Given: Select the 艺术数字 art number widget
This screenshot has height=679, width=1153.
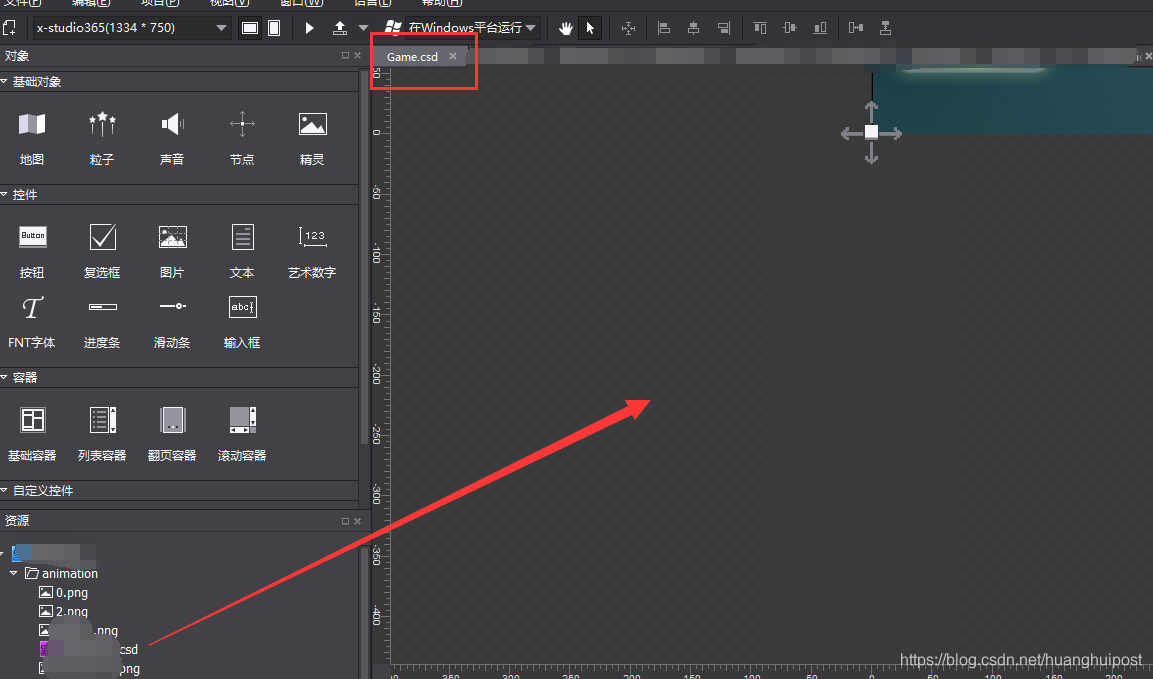Looking at the screenshot, I should [x=312, y=251].
